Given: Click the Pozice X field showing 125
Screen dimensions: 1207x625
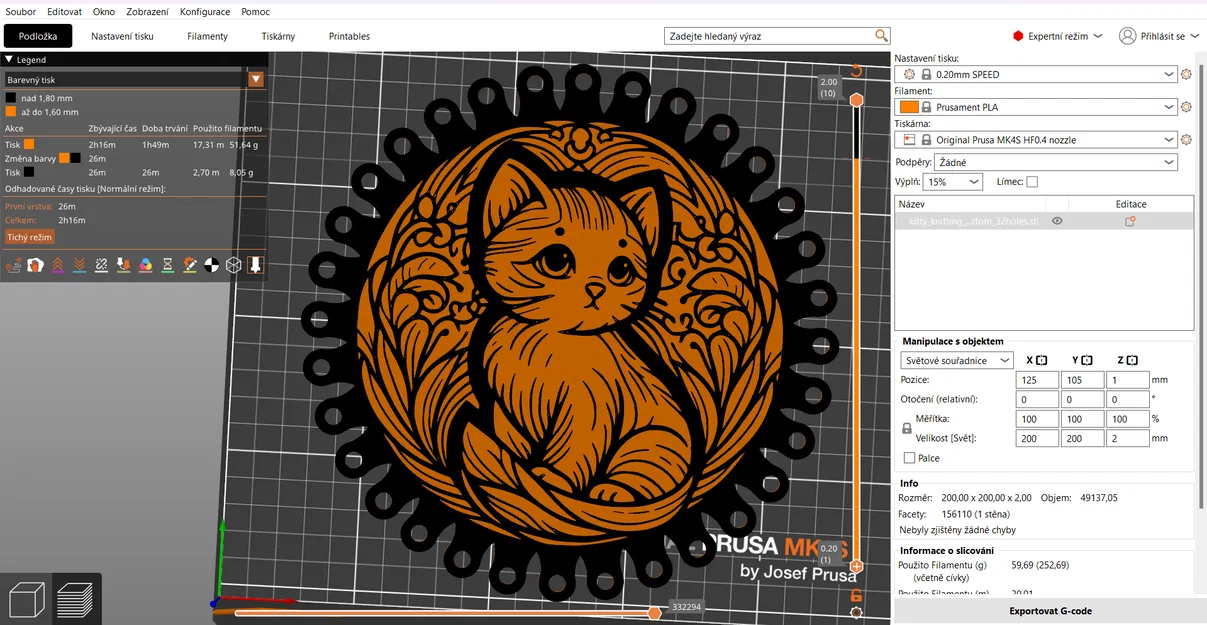Looking at the screenshot, I should (1037, 380).
